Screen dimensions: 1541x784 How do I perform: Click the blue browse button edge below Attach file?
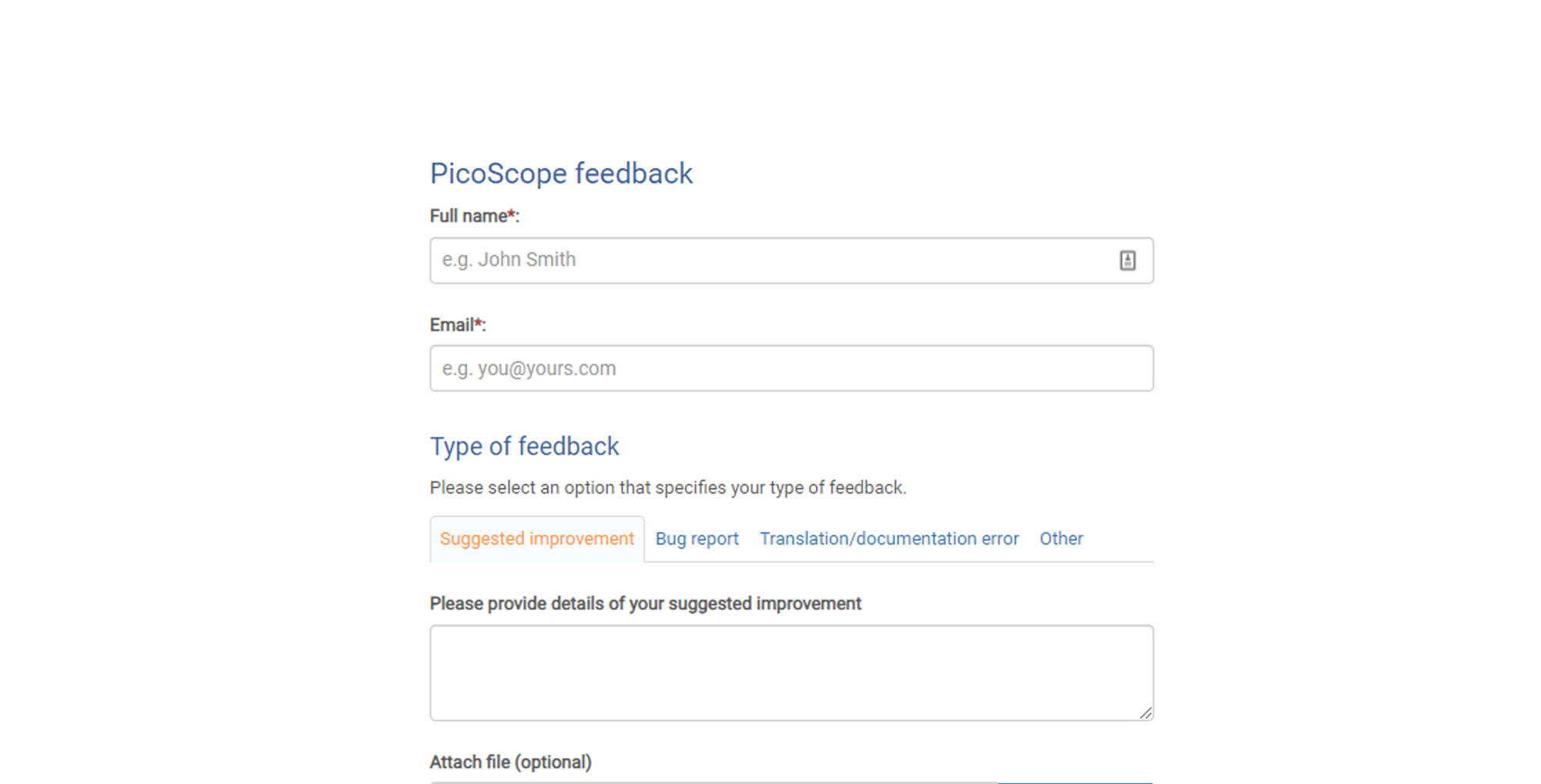tap(1076, 782)
